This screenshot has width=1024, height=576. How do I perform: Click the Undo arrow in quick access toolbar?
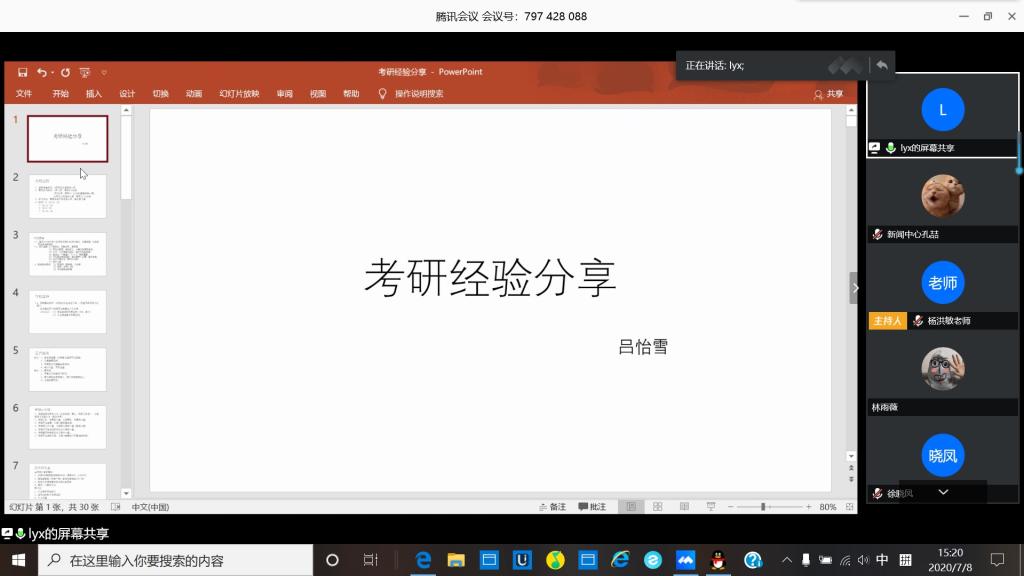[x=41, y=72]
